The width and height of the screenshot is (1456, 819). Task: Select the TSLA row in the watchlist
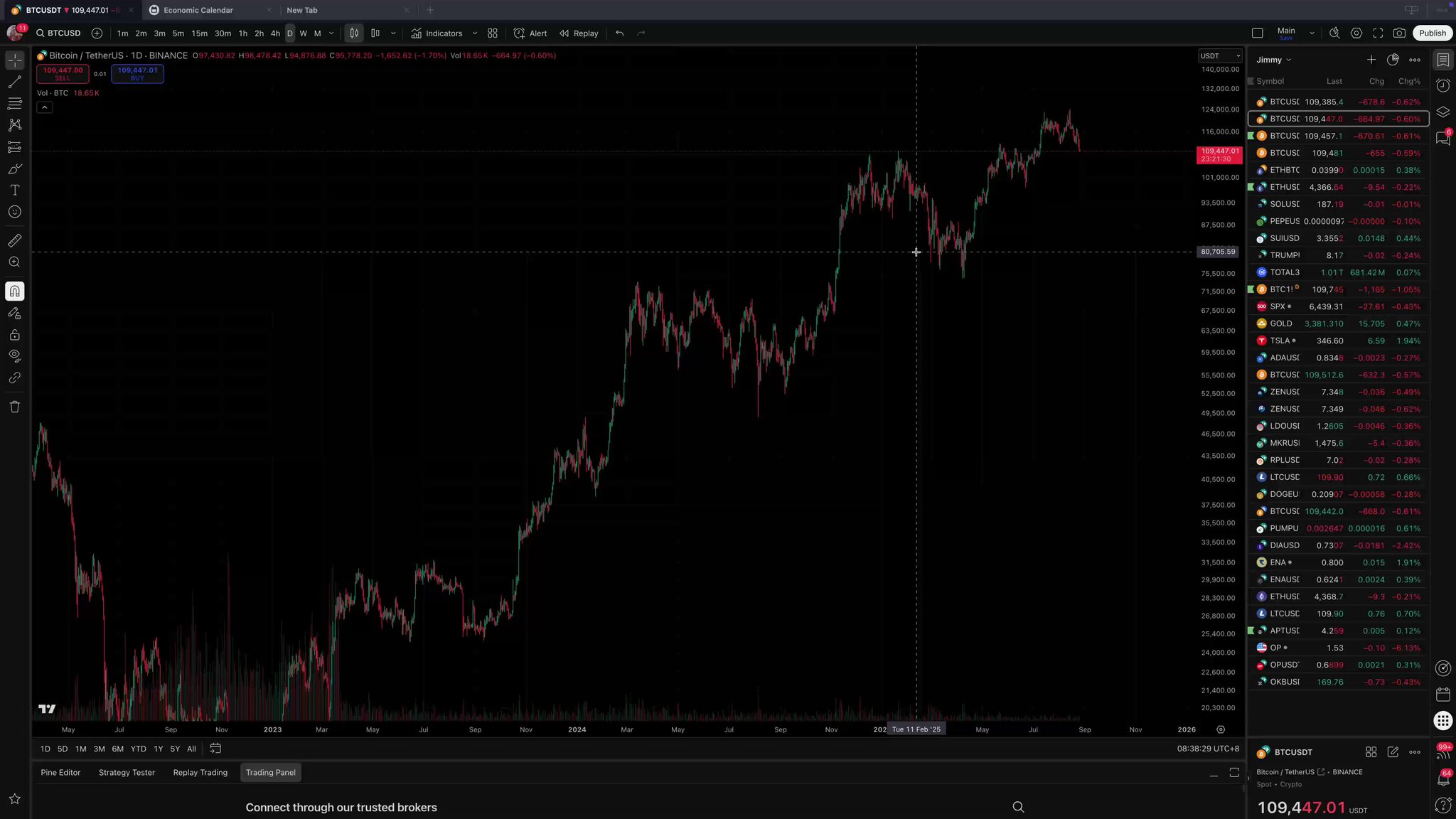[x=1338, y=341]
